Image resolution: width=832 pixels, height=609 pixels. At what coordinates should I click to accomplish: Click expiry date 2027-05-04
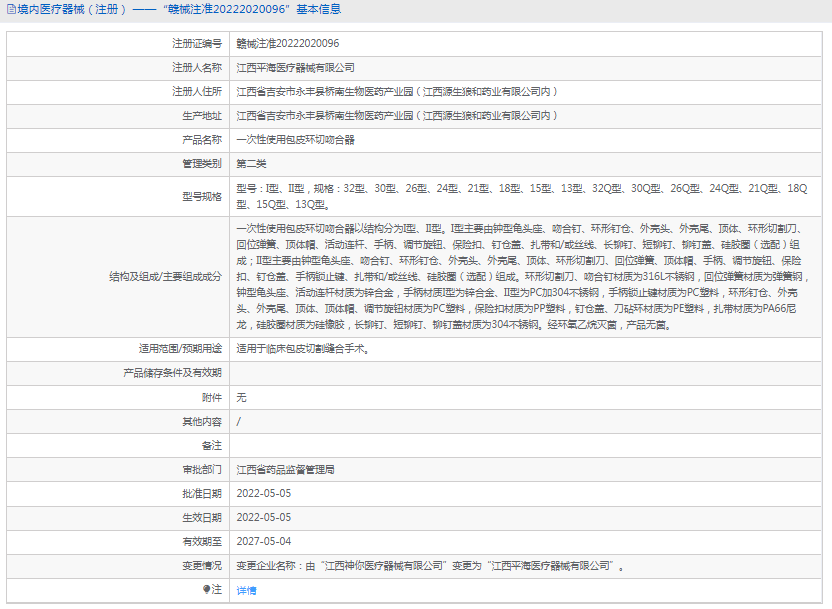(264, 542)
